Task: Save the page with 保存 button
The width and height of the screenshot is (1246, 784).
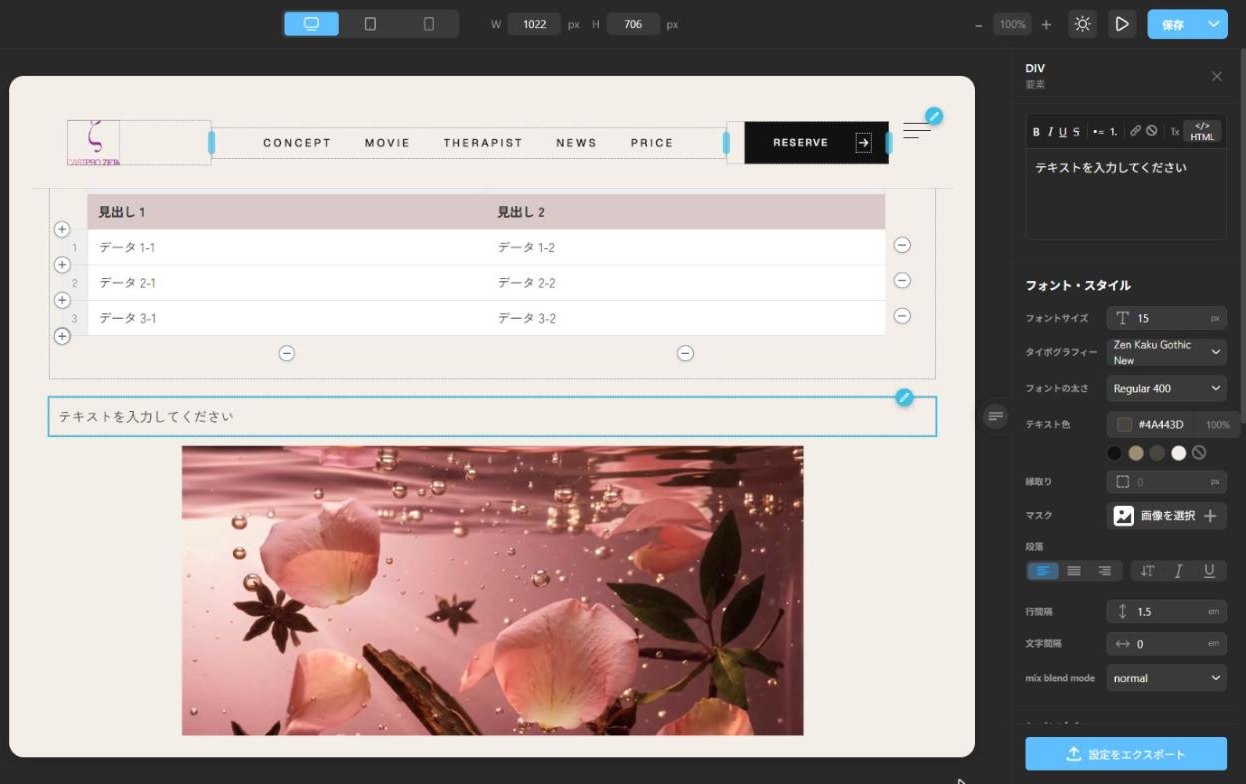Action: (1174, 25)
